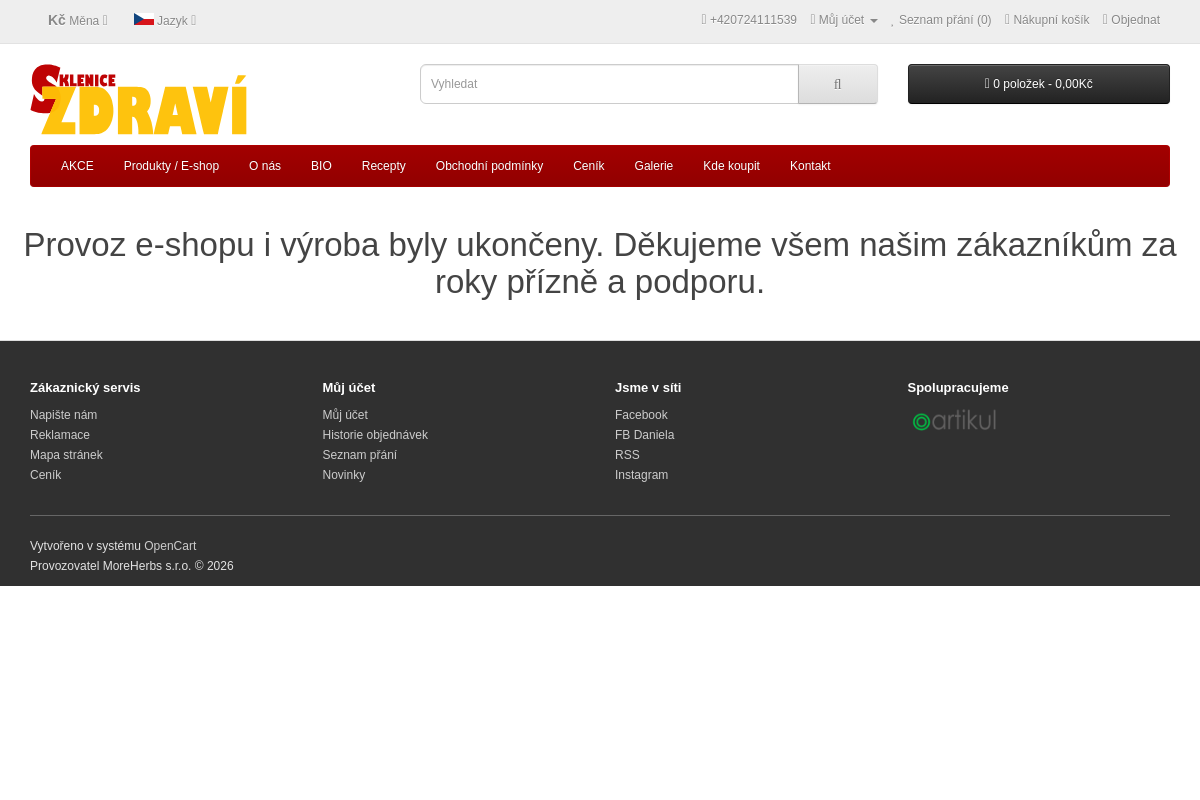Open Produkty / E-shop menu
Image resolution: width=1200 pixels, height=800 pixels.
pyautogui.click(x=171, y=166)
